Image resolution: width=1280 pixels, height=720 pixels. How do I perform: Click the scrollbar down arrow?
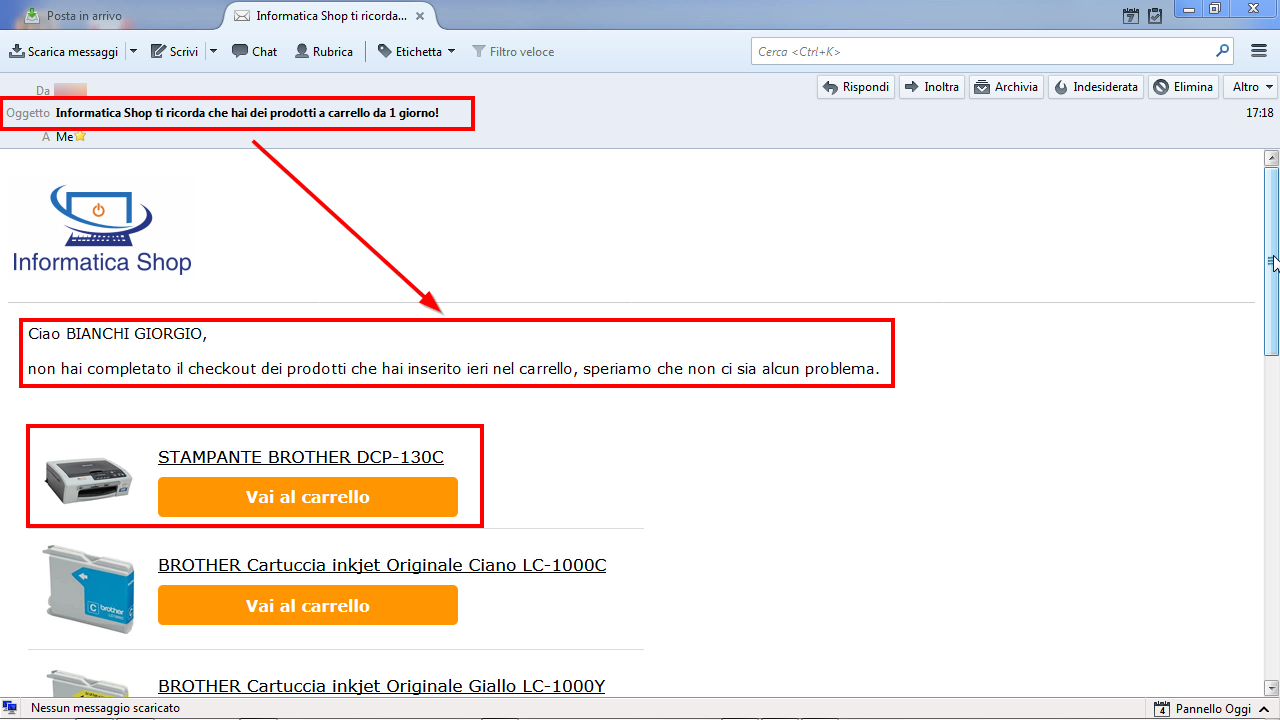point(1272,688)
